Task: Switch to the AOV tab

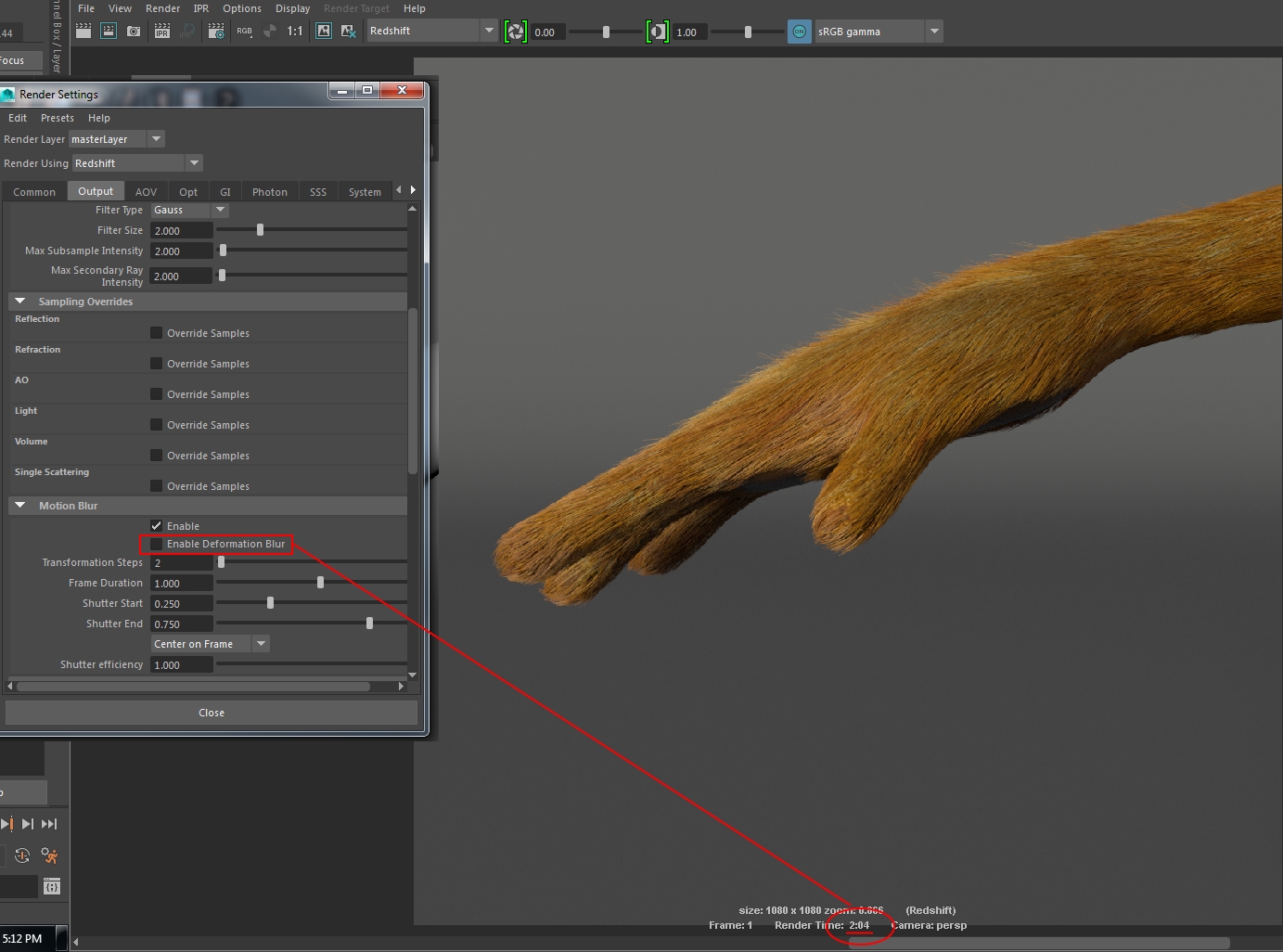Action: pos(146,192)
